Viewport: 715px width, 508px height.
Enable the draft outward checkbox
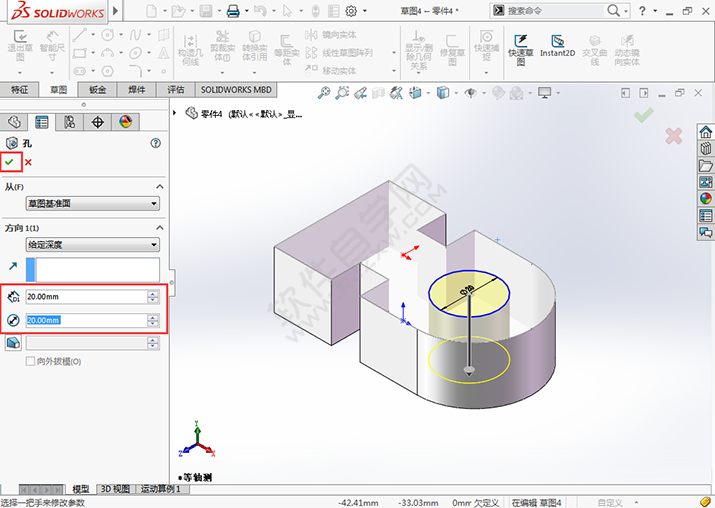31,361
